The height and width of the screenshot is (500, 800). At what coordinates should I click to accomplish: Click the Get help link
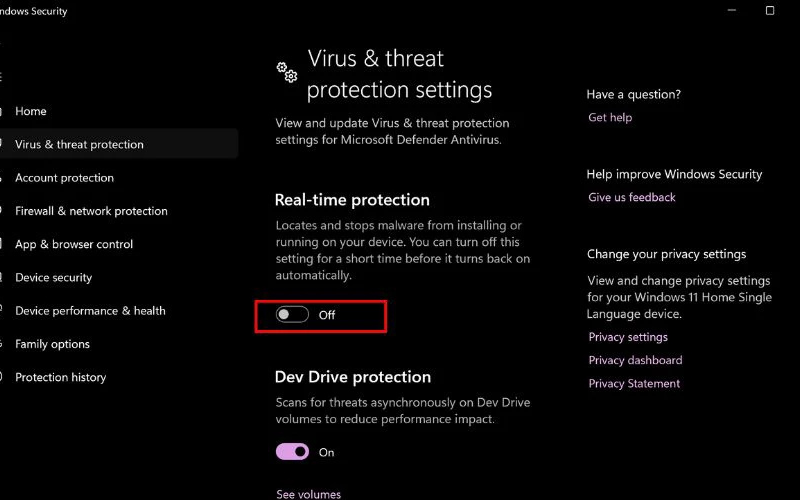point(610,118)
